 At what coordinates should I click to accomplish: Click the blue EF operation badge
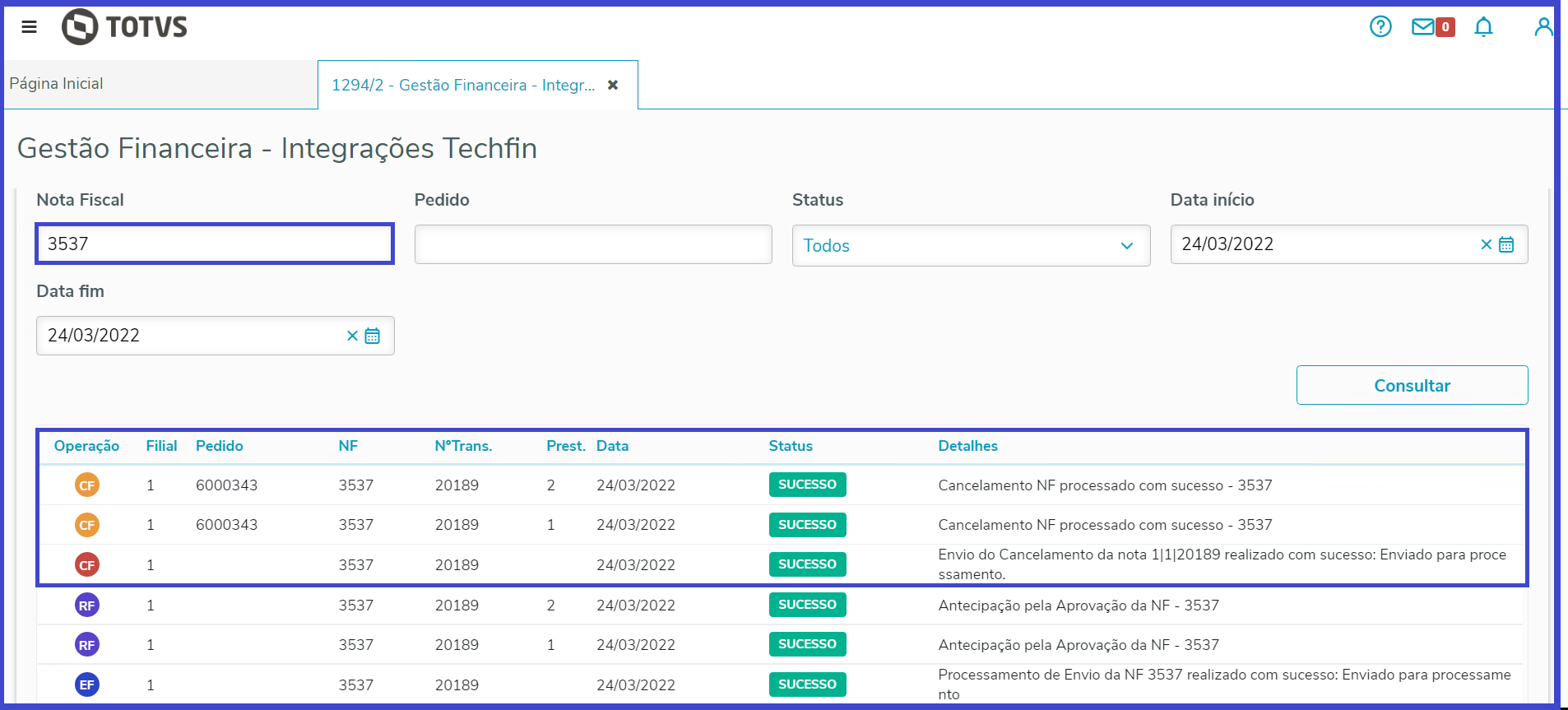click(x=87, y=684)
